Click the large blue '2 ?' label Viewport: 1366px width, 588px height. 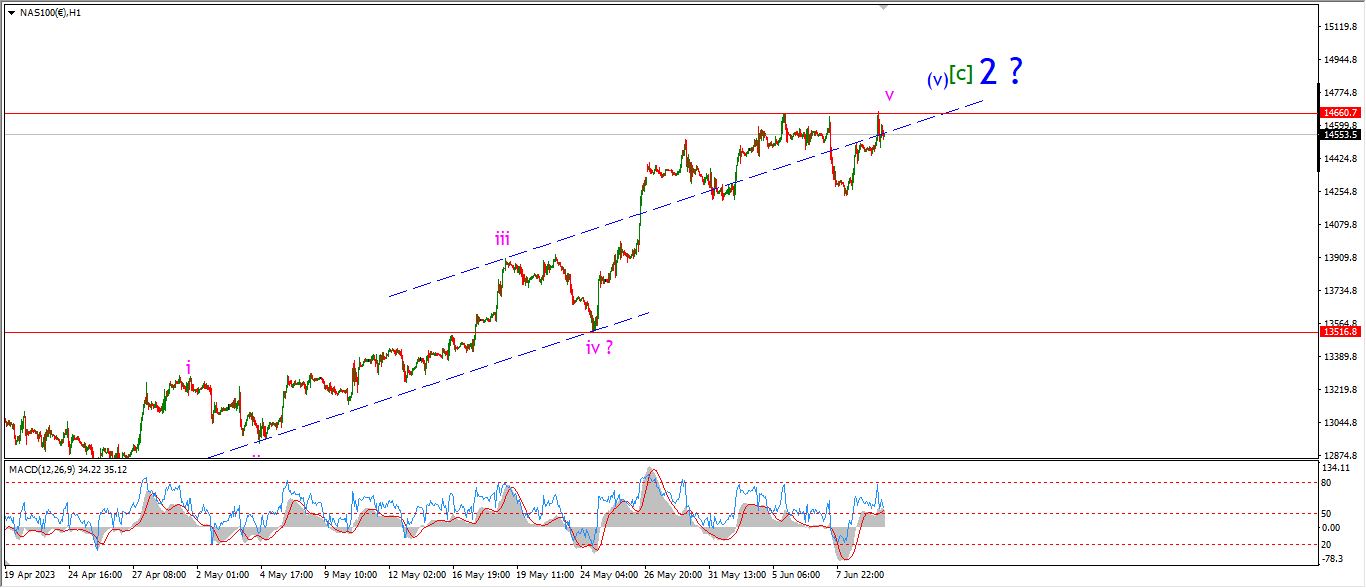pos(1001,71)
